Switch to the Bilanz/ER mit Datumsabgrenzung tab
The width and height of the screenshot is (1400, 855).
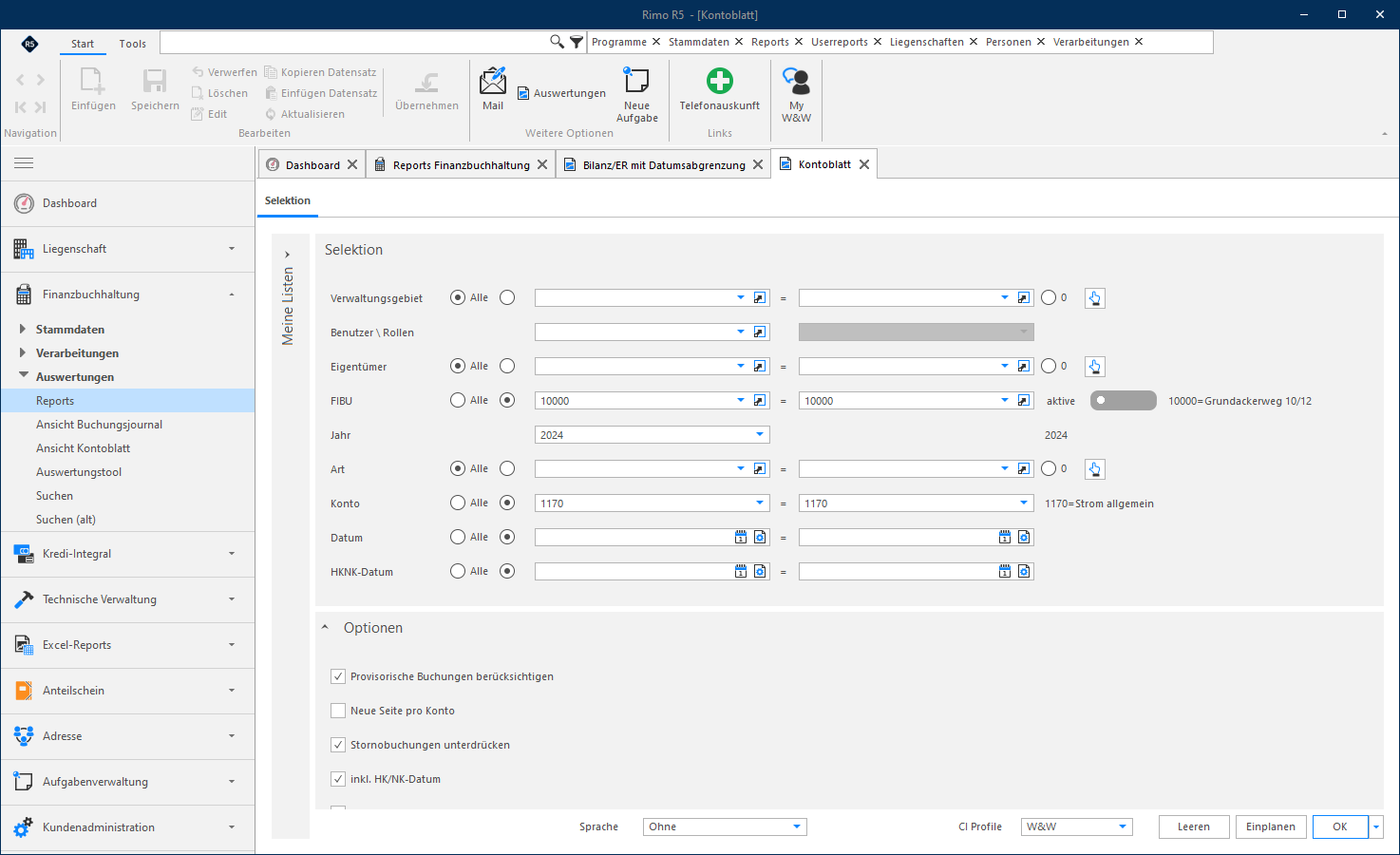pos(663,164)
